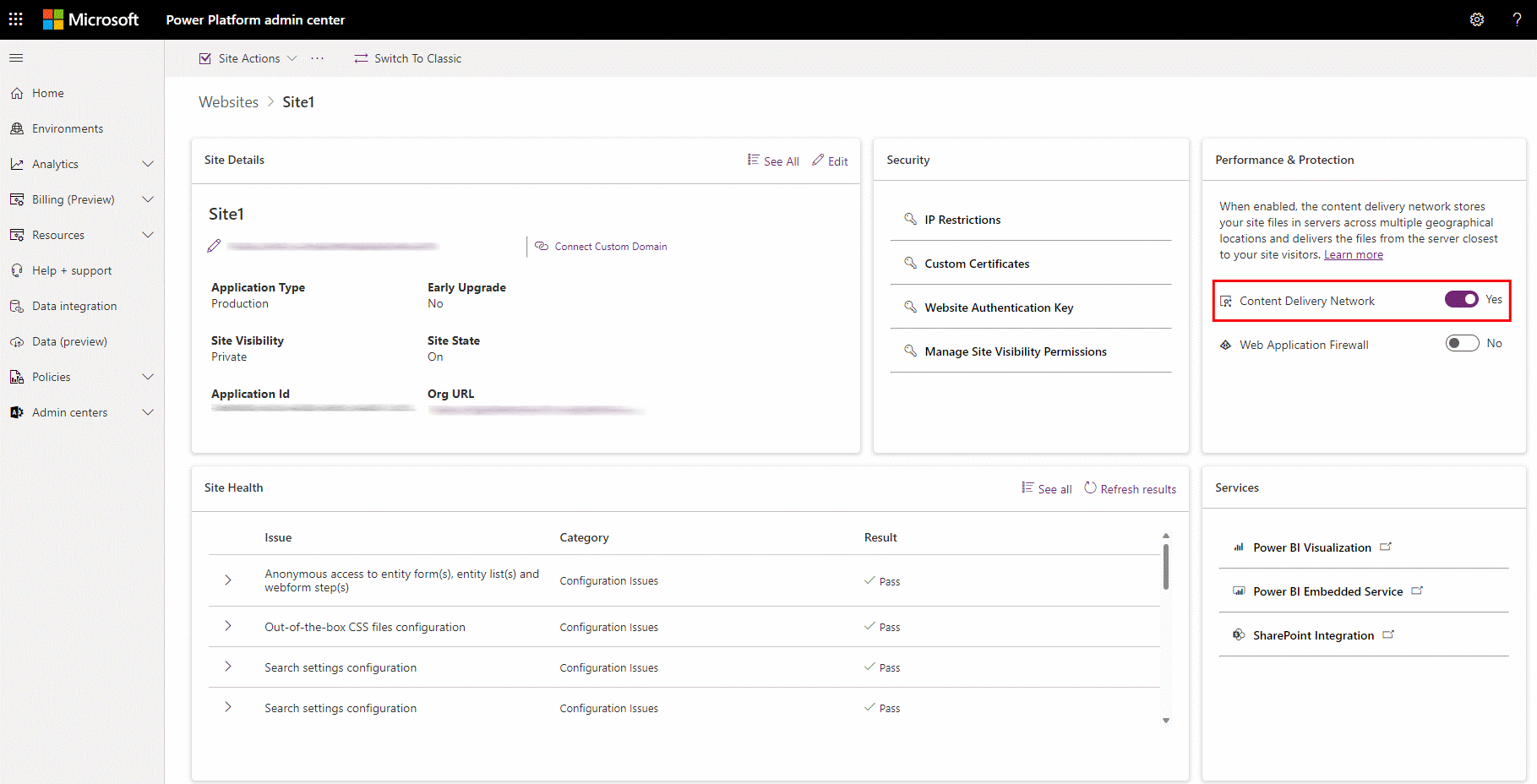
Task: Collapse the navigation hamburger menu
Action: [x=16, y=58]
